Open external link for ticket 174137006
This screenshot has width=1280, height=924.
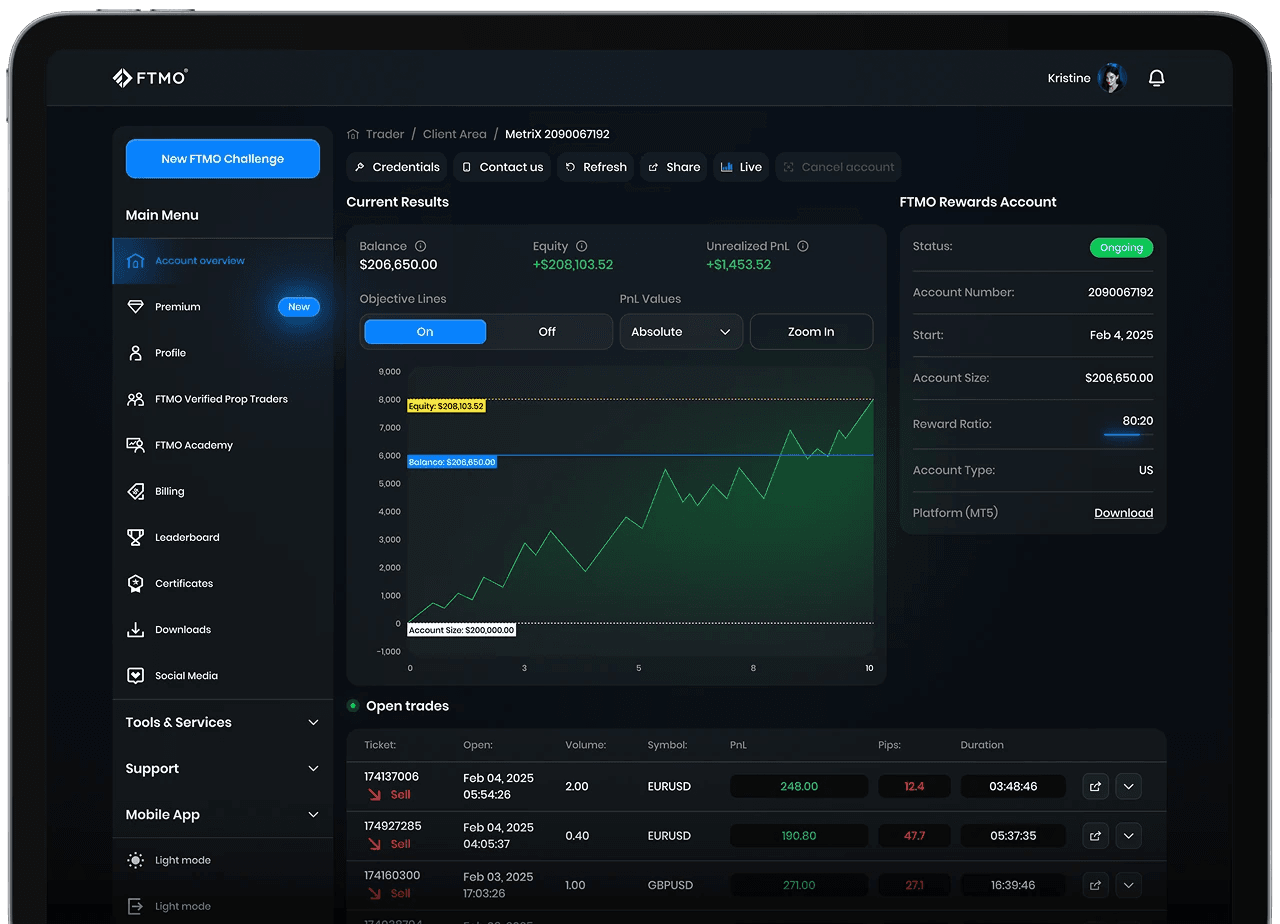(1096, 786)
